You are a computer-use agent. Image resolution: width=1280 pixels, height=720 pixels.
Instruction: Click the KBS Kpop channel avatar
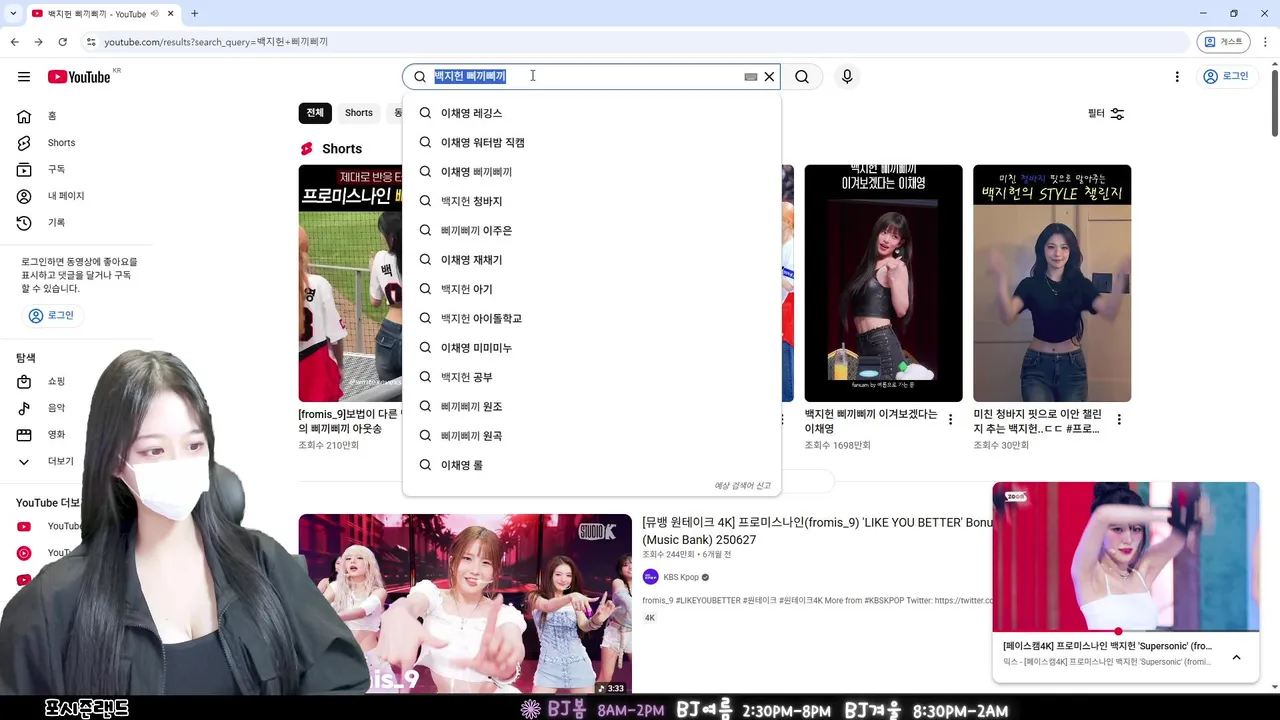pyautogui.click(x=651, y=577)
